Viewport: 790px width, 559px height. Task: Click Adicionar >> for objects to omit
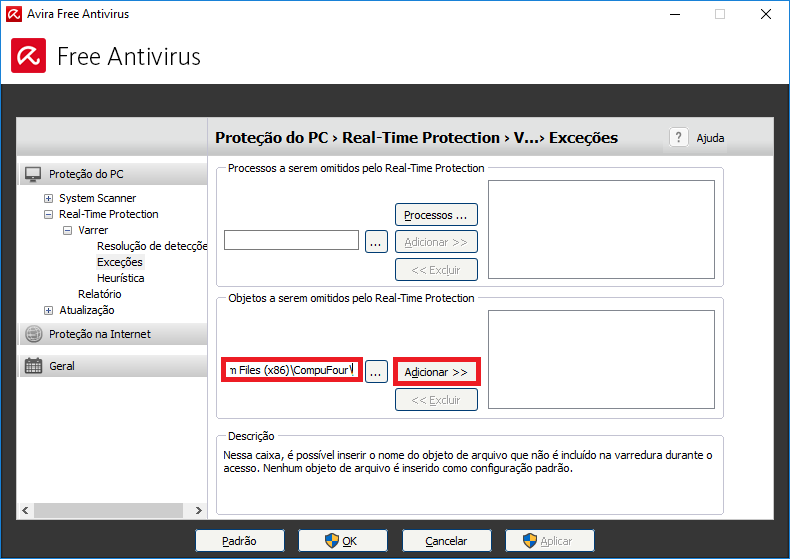click(x=435, y=372)
